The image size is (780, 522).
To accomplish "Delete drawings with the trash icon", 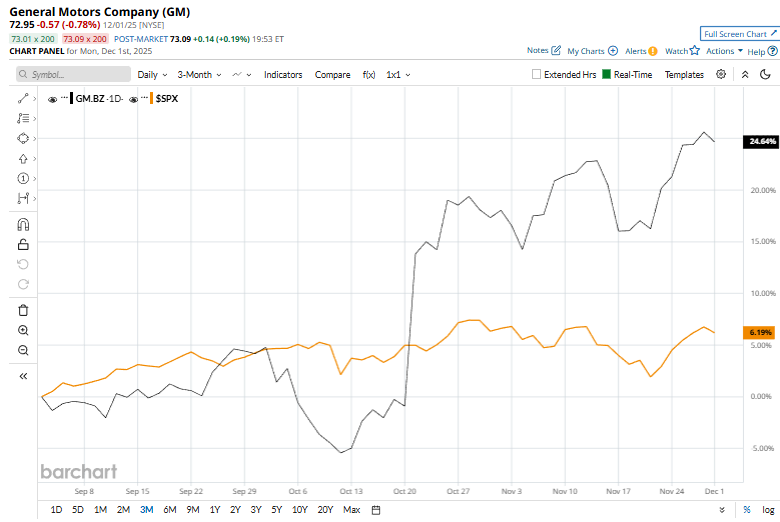I will point(23,311).
